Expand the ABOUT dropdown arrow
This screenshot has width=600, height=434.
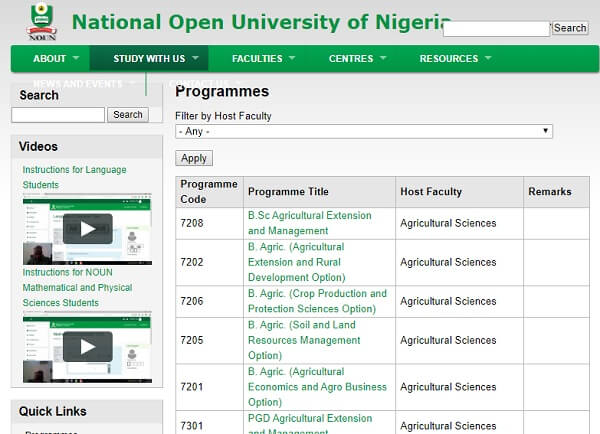tap(76, 58)
